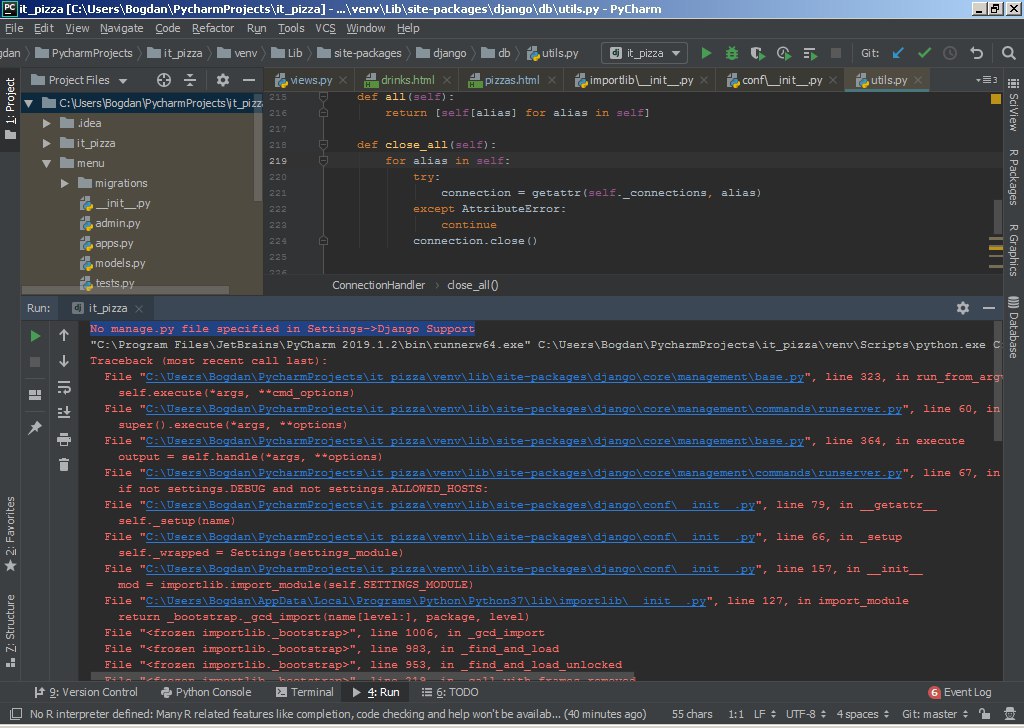
Task: Change line separator LF in status bar
Action: tap(765, 714)
